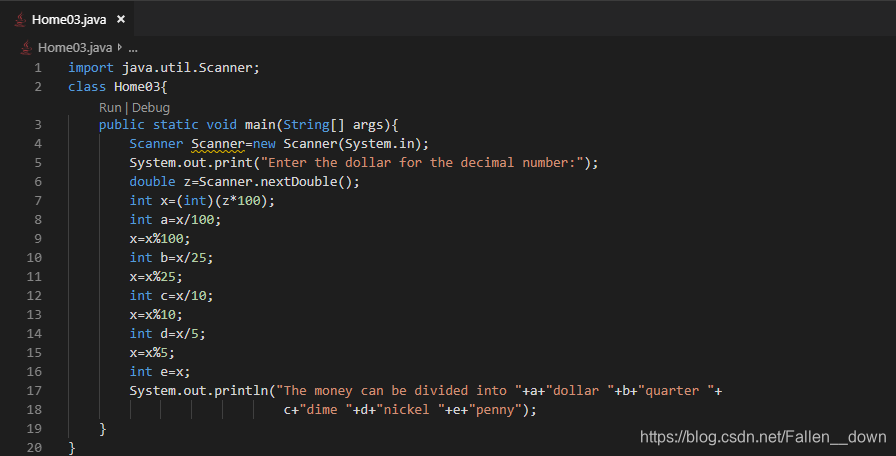Click 'x=x%100;' on line 9
Screen dimensions: 896x456
[160, 239]
